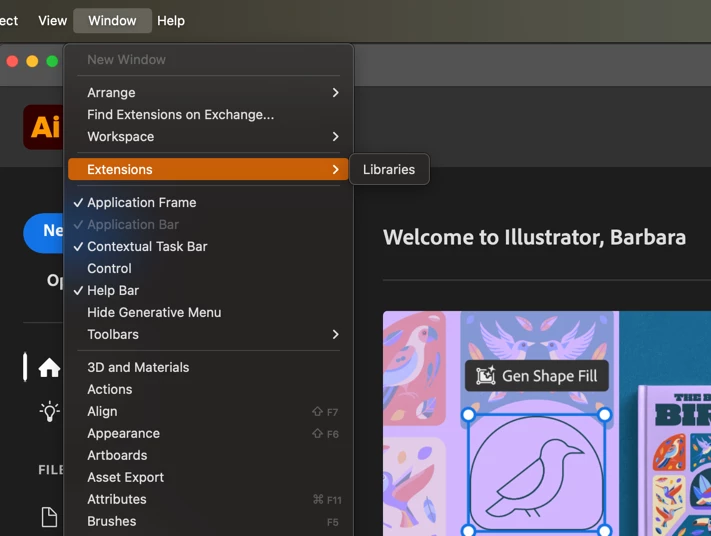Expand the Toolbars submenu arrow
This screenshot has height=536, width=711.
335,334
